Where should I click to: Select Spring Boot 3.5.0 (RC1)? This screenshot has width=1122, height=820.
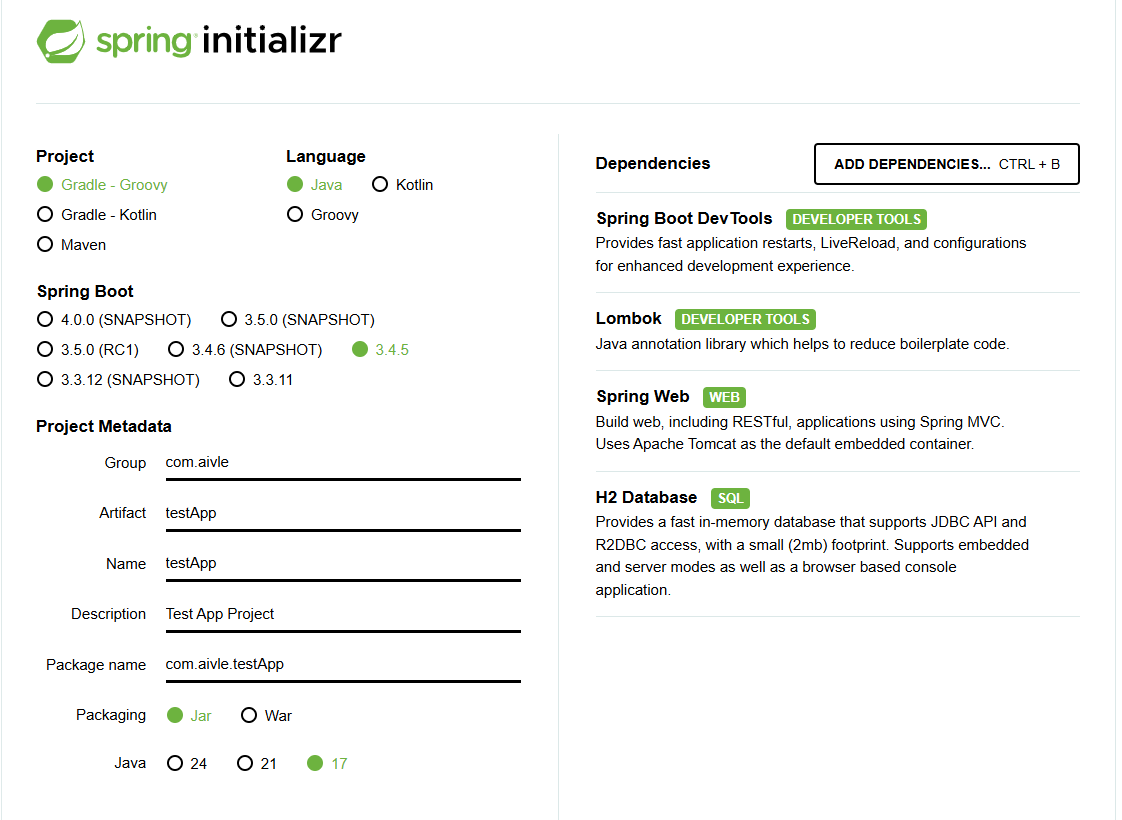[88, 349]
